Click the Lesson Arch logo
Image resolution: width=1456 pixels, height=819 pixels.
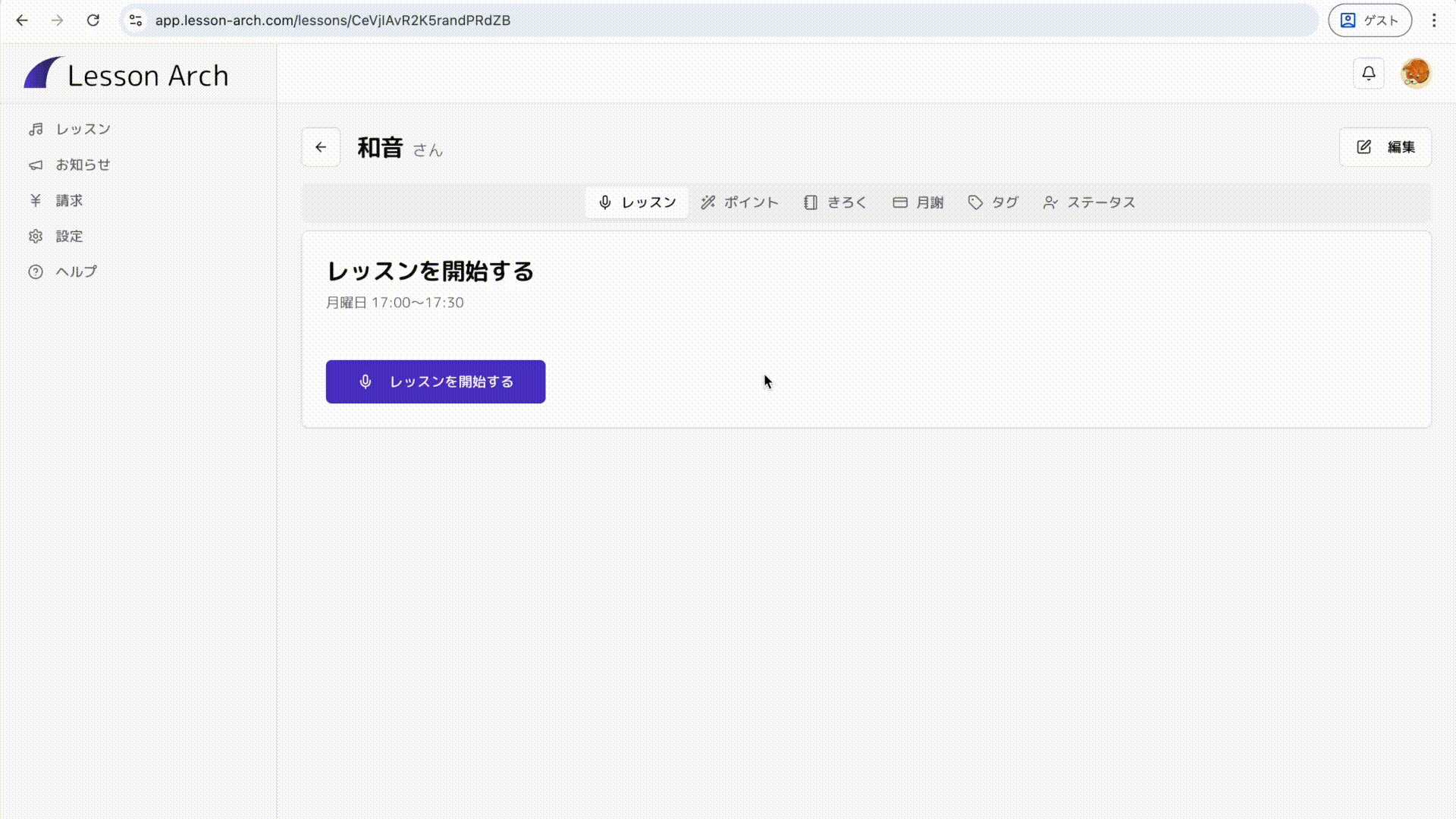click(x=126, y=74)
